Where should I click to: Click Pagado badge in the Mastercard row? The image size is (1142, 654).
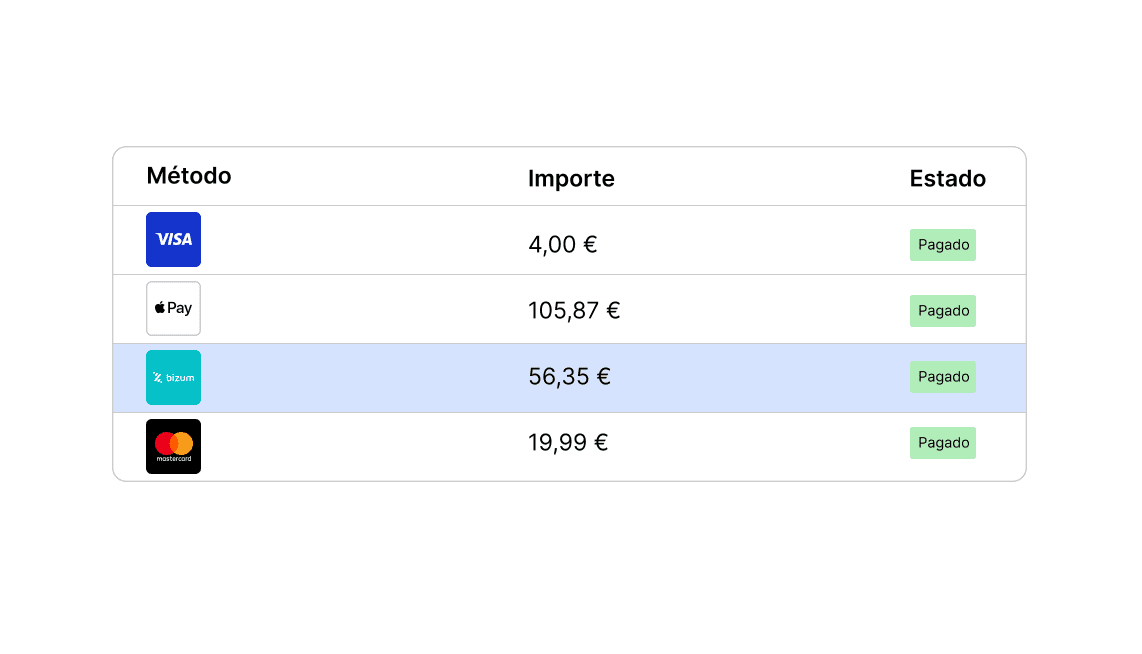tap(943, 443)
